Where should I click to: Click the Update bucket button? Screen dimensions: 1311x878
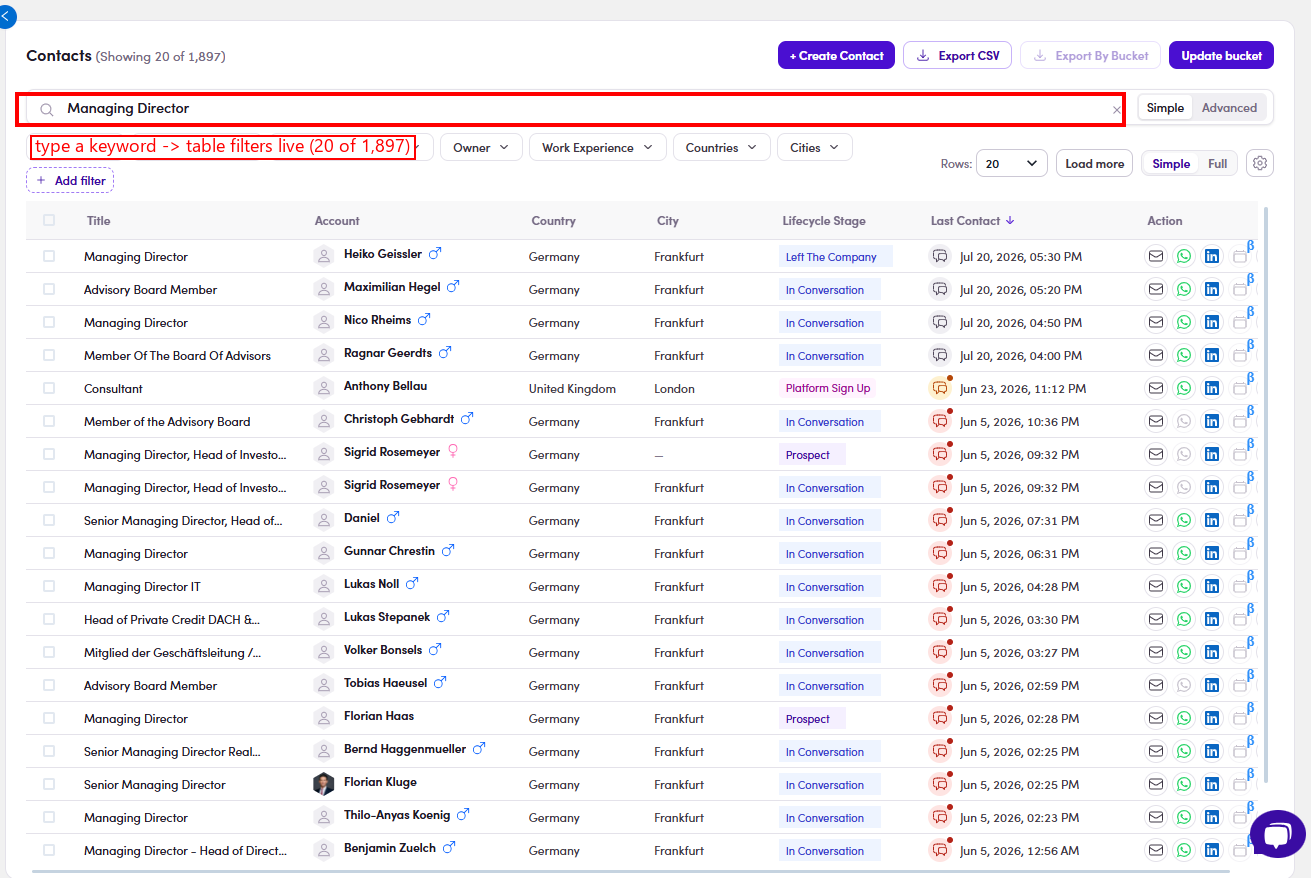(1221, 56)
